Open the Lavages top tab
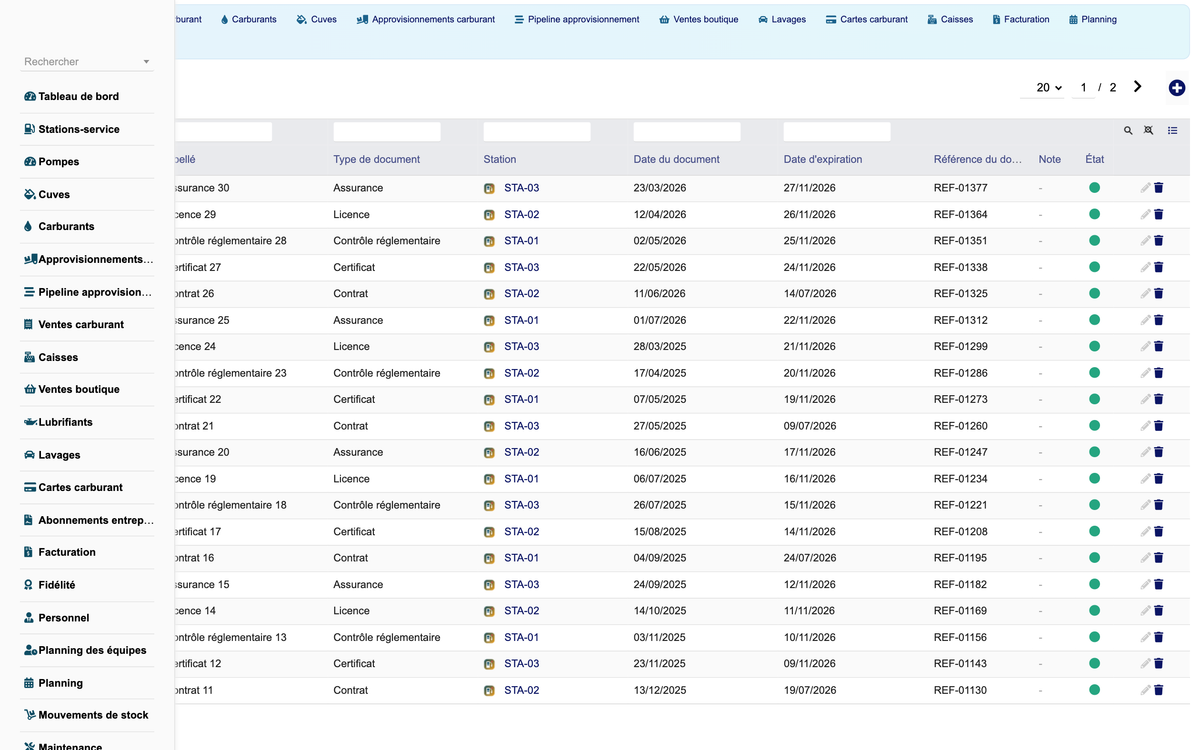The height and width of the screenshot is (750, 1200). click(x=782, y=19)
